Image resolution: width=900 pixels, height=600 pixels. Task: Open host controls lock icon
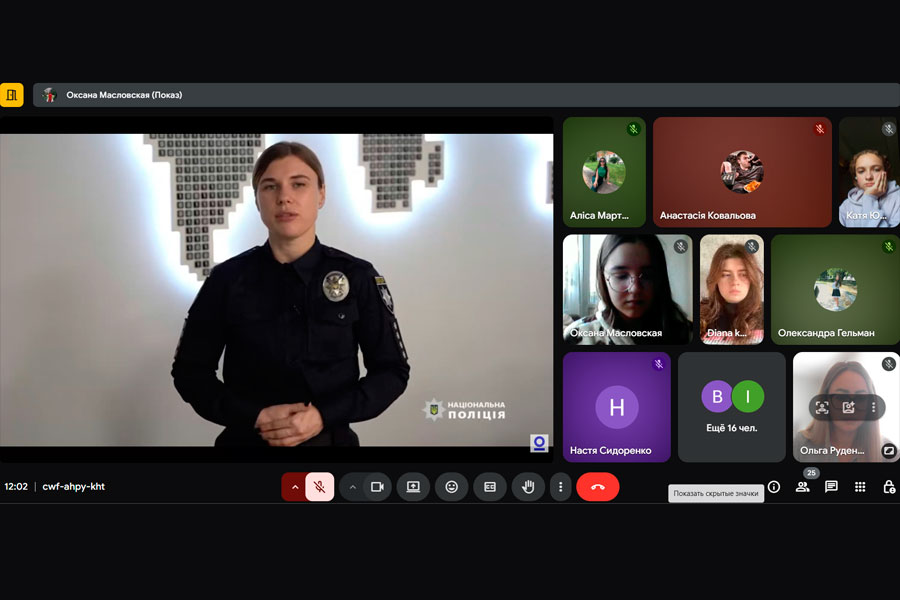889,487
